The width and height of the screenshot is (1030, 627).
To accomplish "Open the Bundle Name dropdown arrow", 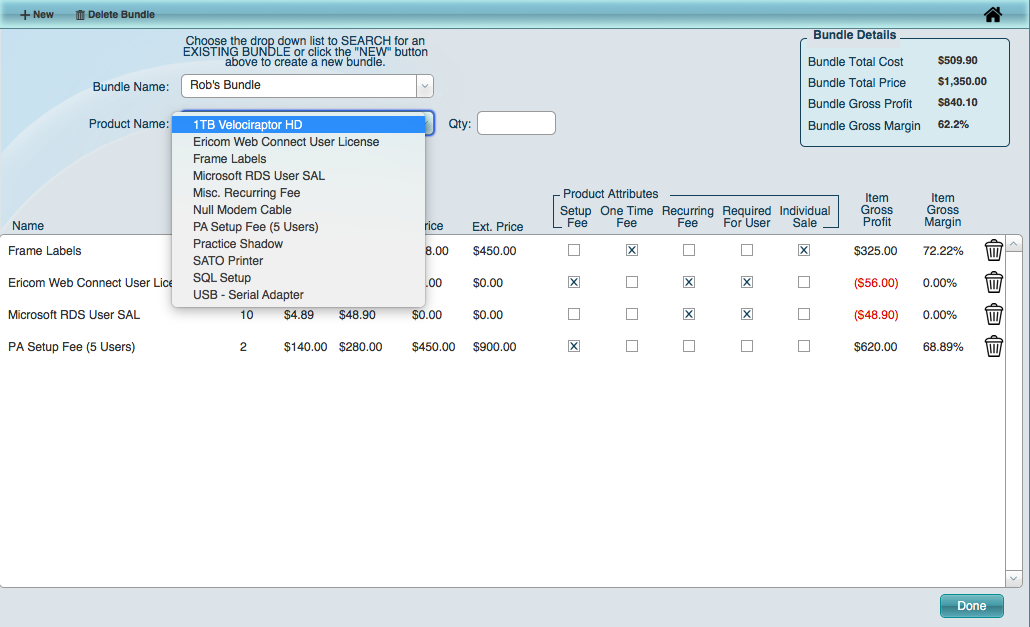I will click(x=424, y=86).
